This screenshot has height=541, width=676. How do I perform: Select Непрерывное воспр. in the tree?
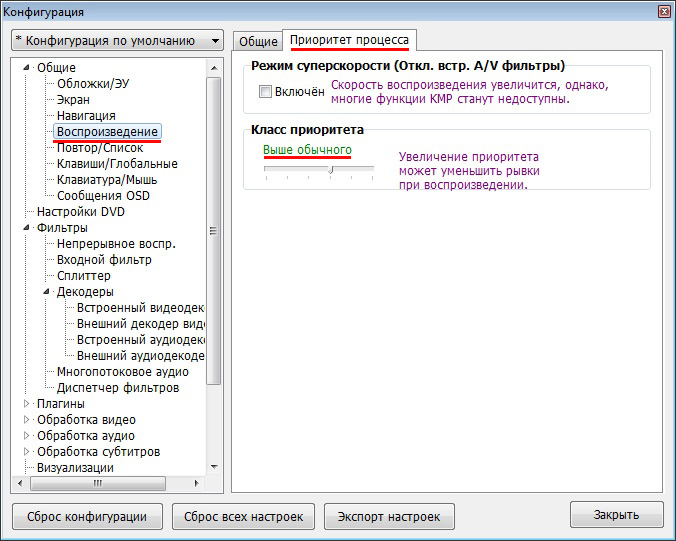[116, 244]
